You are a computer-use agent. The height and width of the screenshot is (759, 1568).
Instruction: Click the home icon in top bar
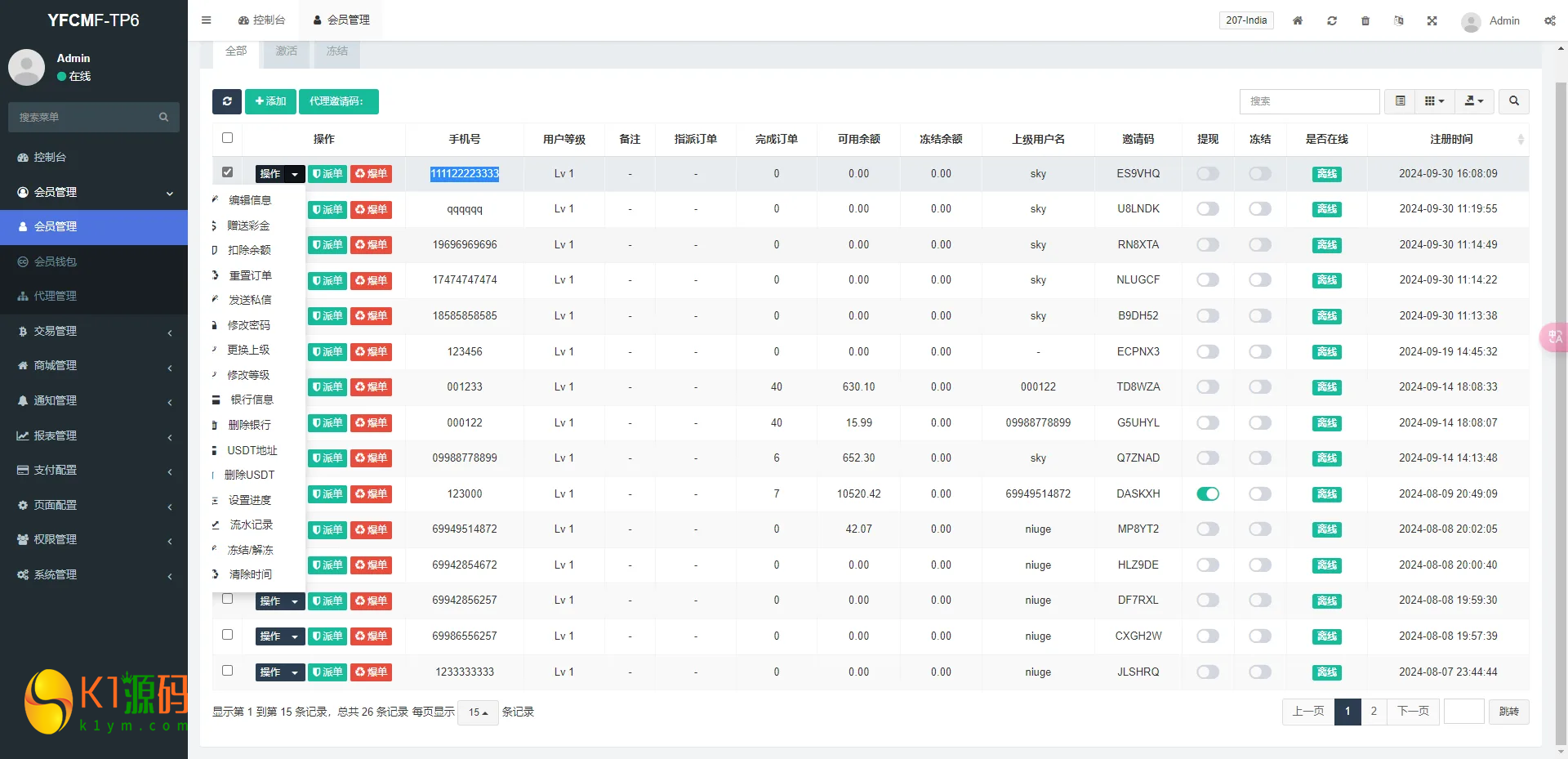tap(1297, 20)
